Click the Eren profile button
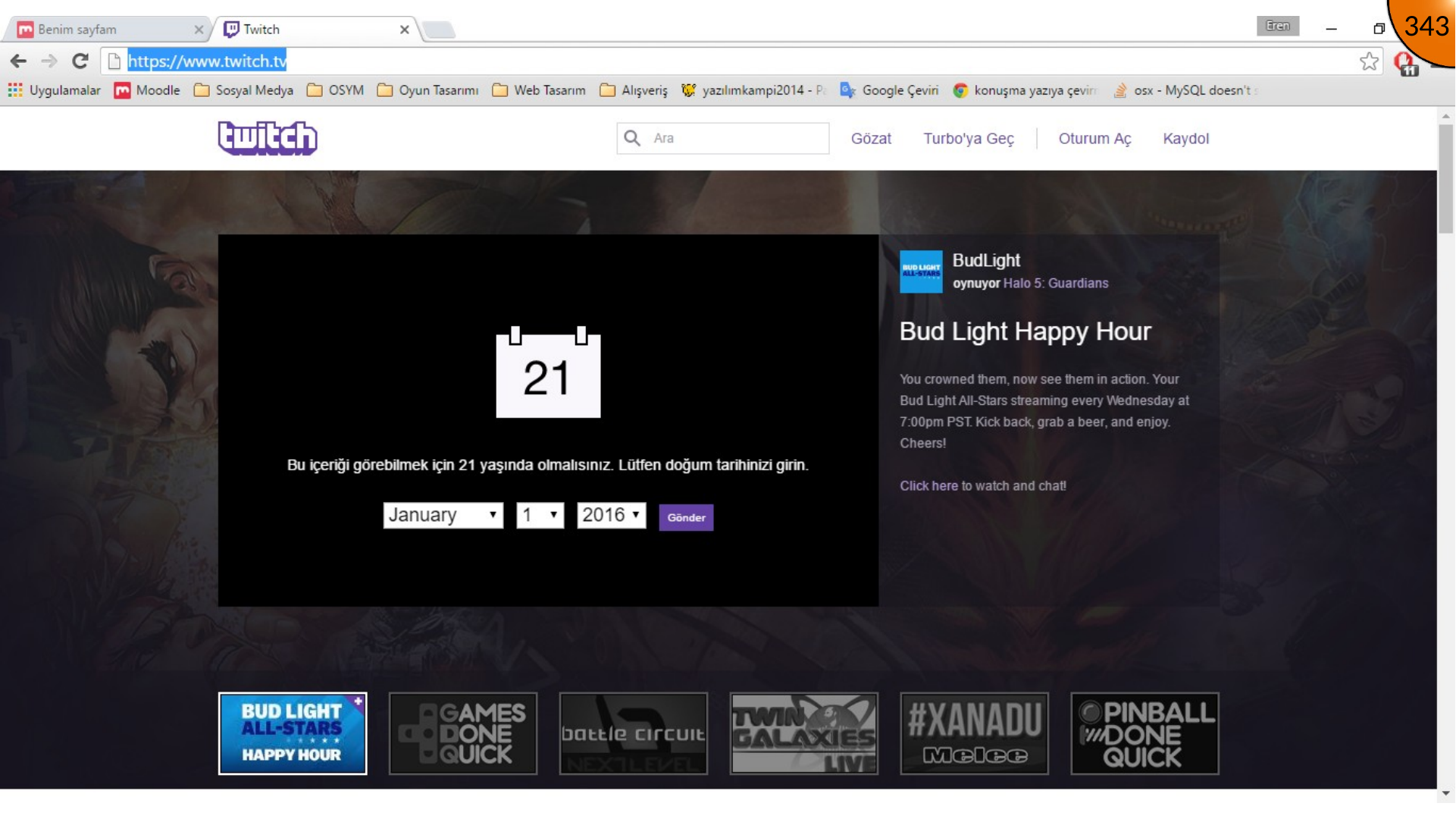 click(x=1278, y=26)
